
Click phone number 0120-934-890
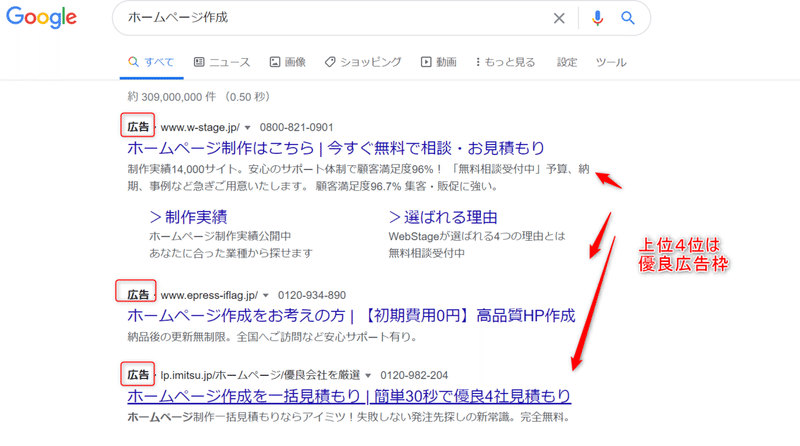(x=312, y=295)
